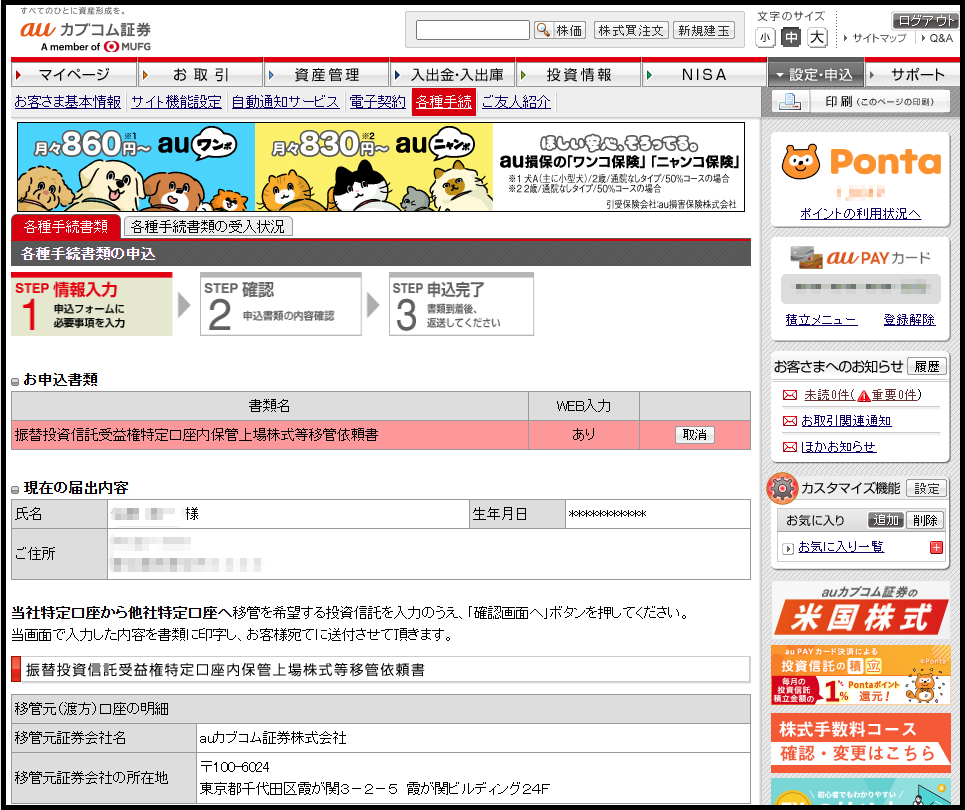Click the magnifier search icon
965x810 pixels.
tap(543, 30)
